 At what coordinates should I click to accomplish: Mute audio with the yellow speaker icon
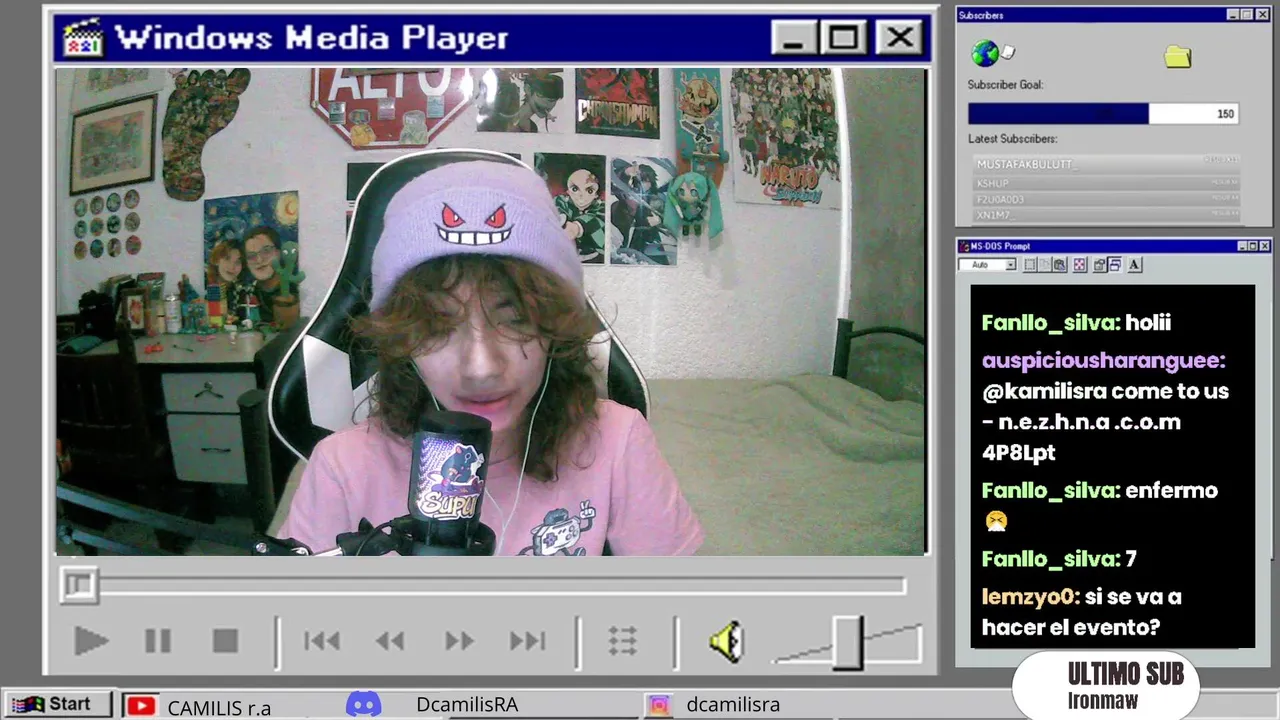click(727, 641)
